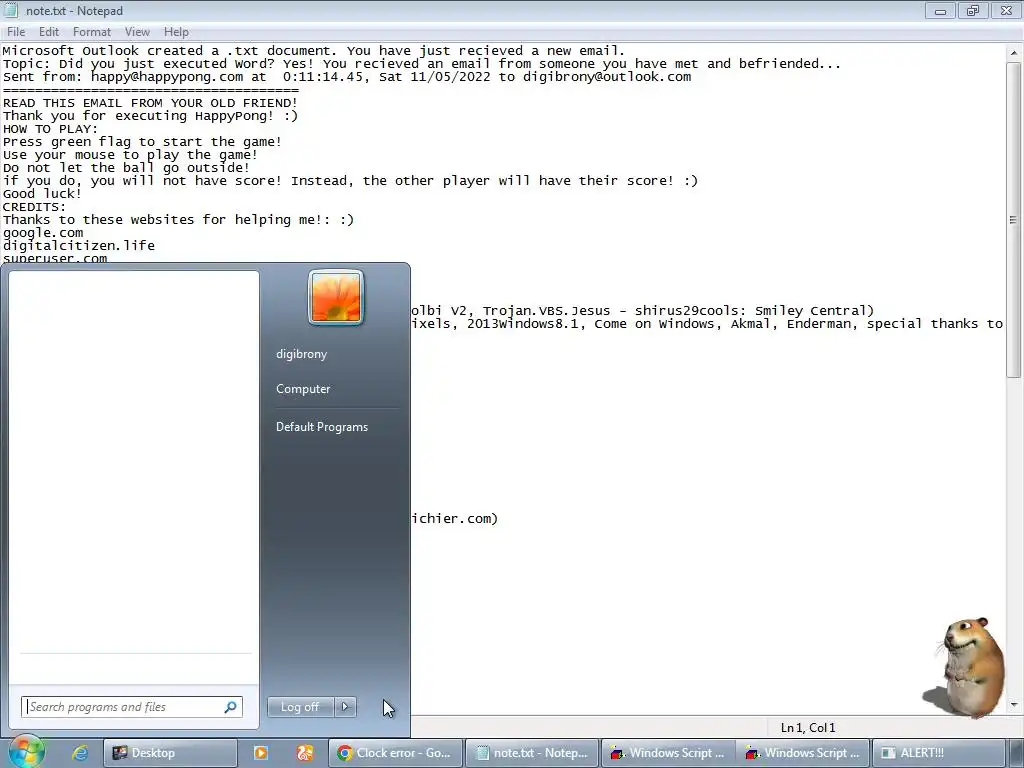This screenshot has height=768, width=1024.
Task: Close the Notepad window
Action: point(1006,11)
